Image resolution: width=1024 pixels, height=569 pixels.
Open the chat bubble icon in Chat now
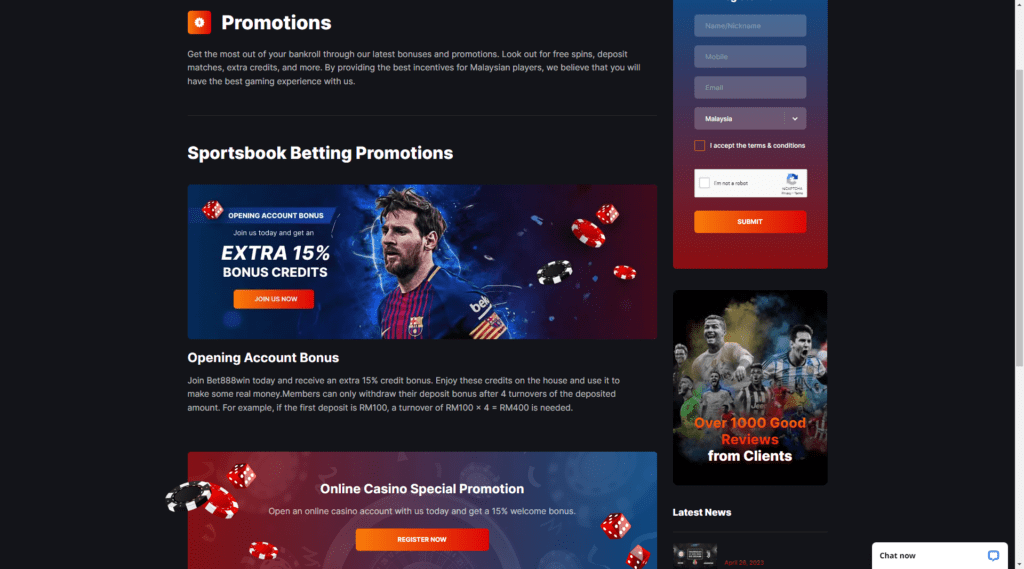[x=993, y=556]
